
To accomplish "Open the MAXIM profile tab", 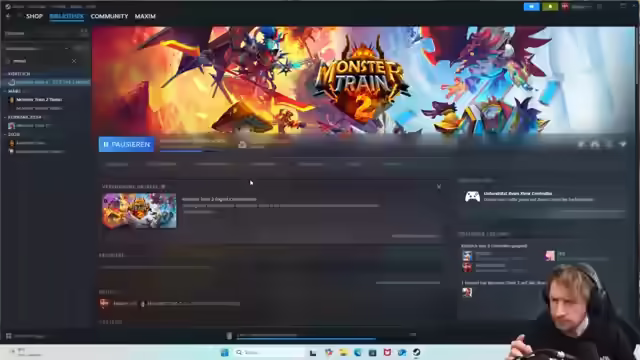I will point(145,16).
